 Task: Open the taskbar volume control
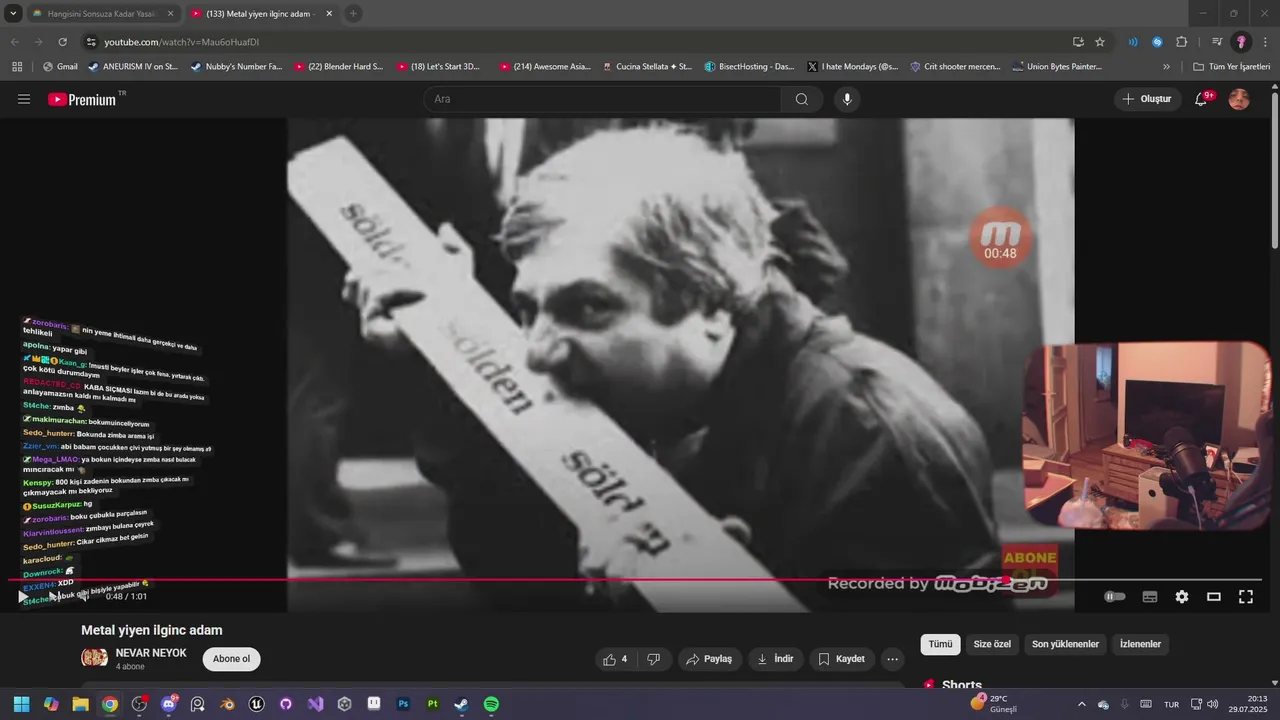point(1212,704)
